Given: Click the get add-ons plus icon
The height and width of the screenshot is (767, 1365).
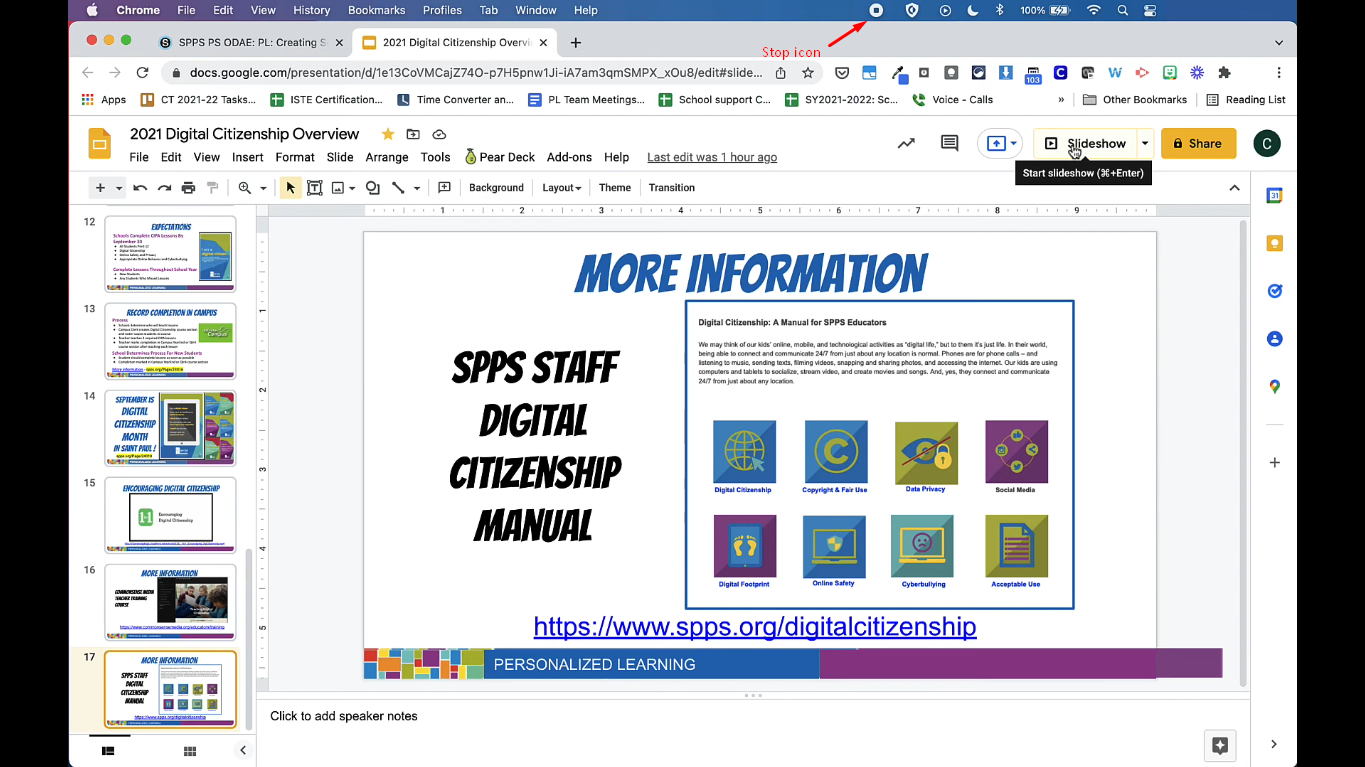Looking at the screenshot, I should (1274, 463).
